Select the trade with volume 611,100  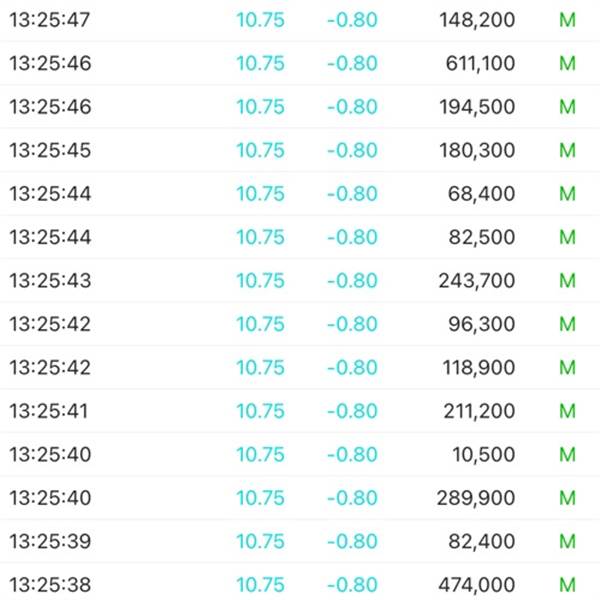click(480, 64)
